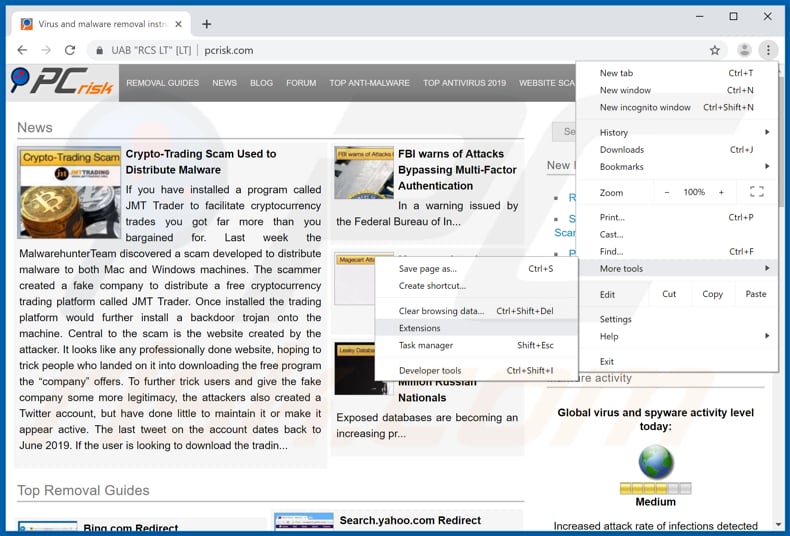Expand the History submenu
The height and width of the screenshot is (536, 790).
point(677,132)
